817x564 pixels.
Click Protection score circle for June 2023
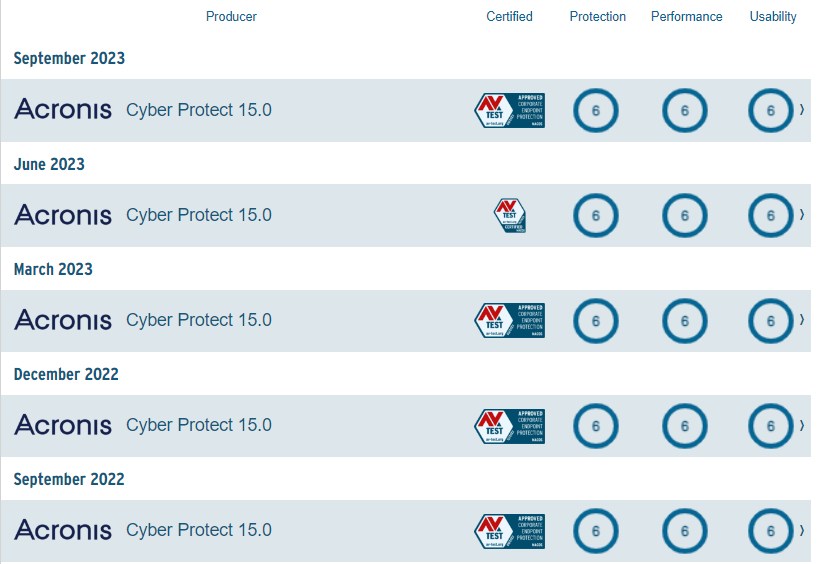coord(596,216)
